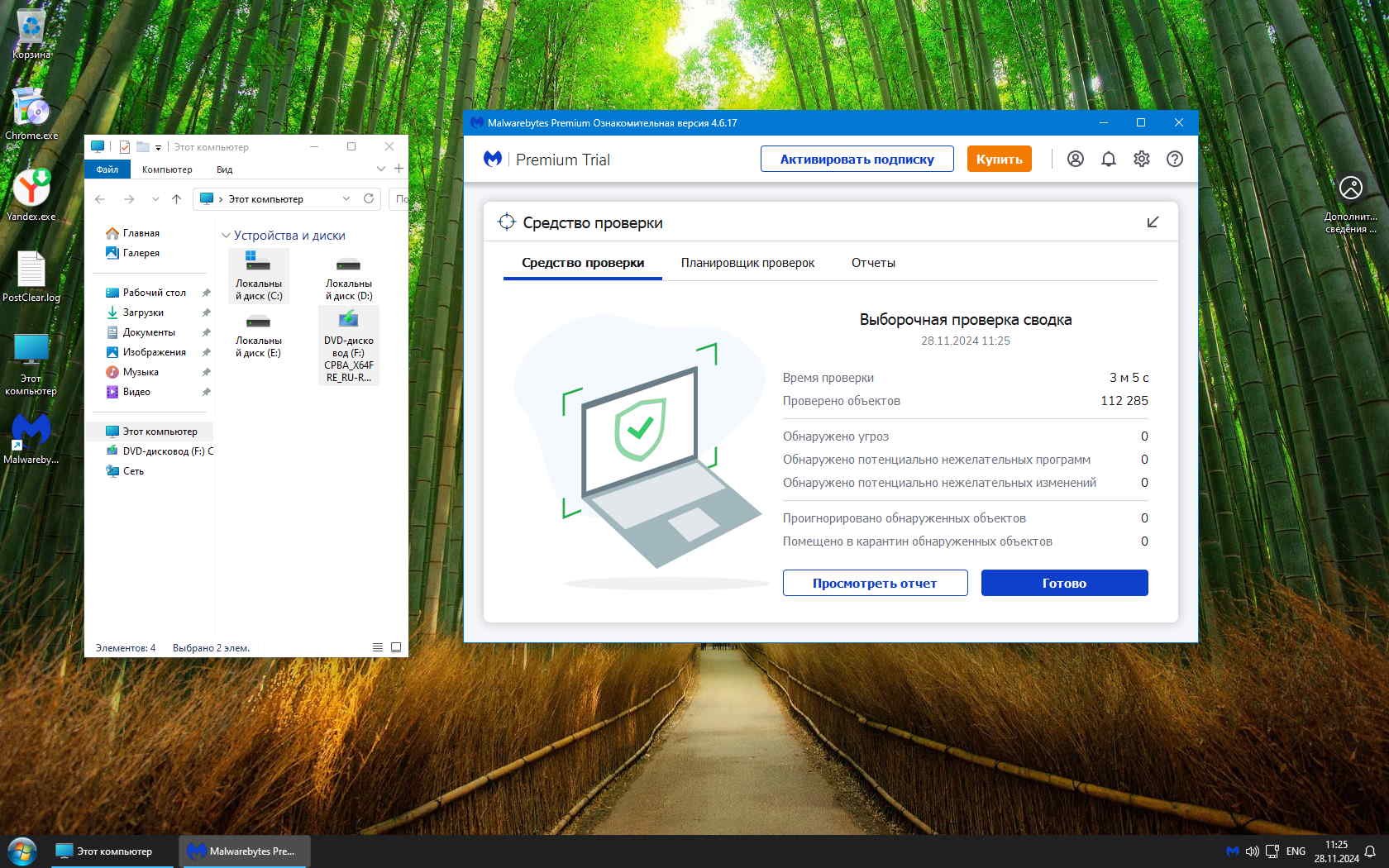Open Malwarebytes settings gear
The image size is (1389, 868).
pyautogui.click(x=1141, y=159)
